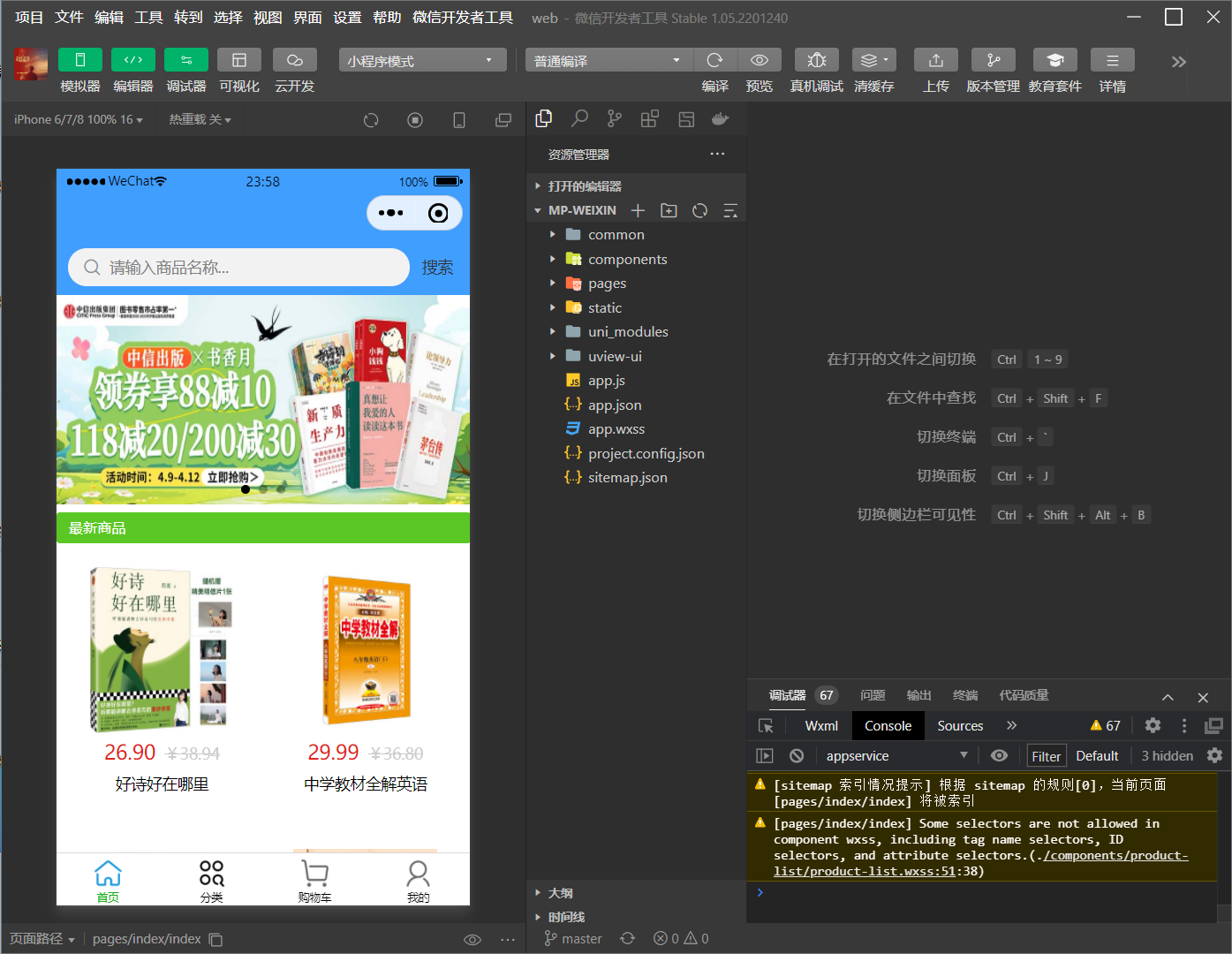The image size is (1232, 954).
Task: Open the cloud development console
Action: pyautogui.click(x=295, y=60)
